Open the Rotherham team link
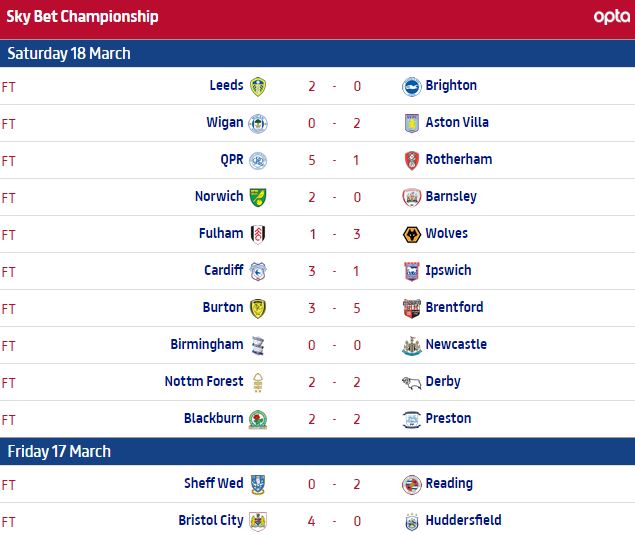 pos(458,160)
